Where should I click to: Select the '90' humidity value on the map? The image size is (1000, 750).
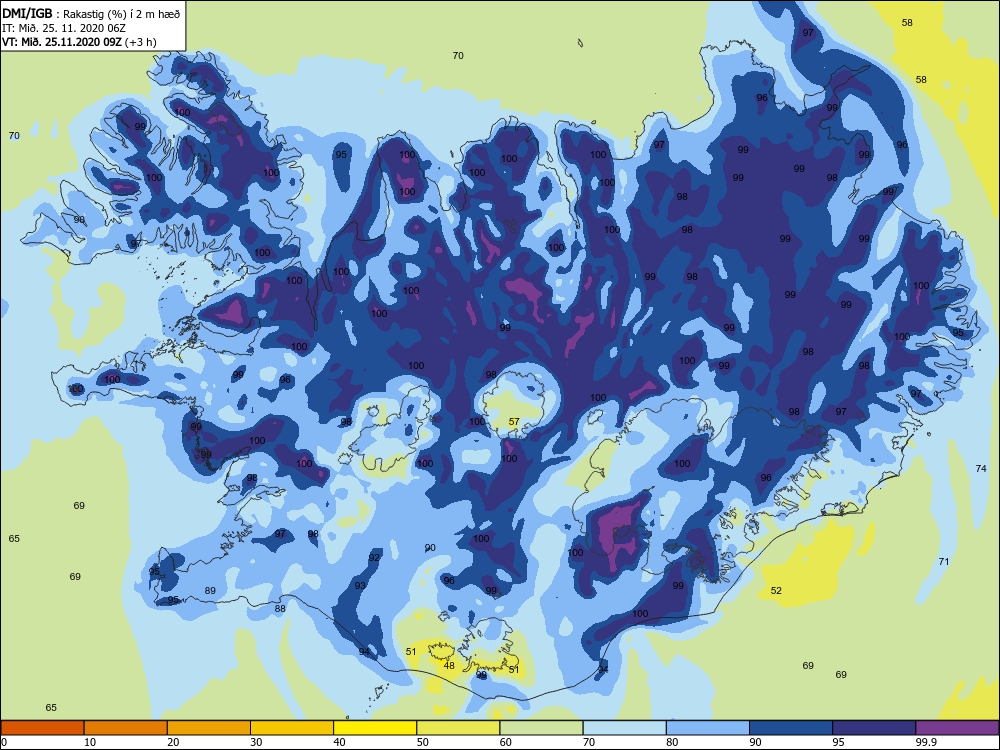coord(430,548)
